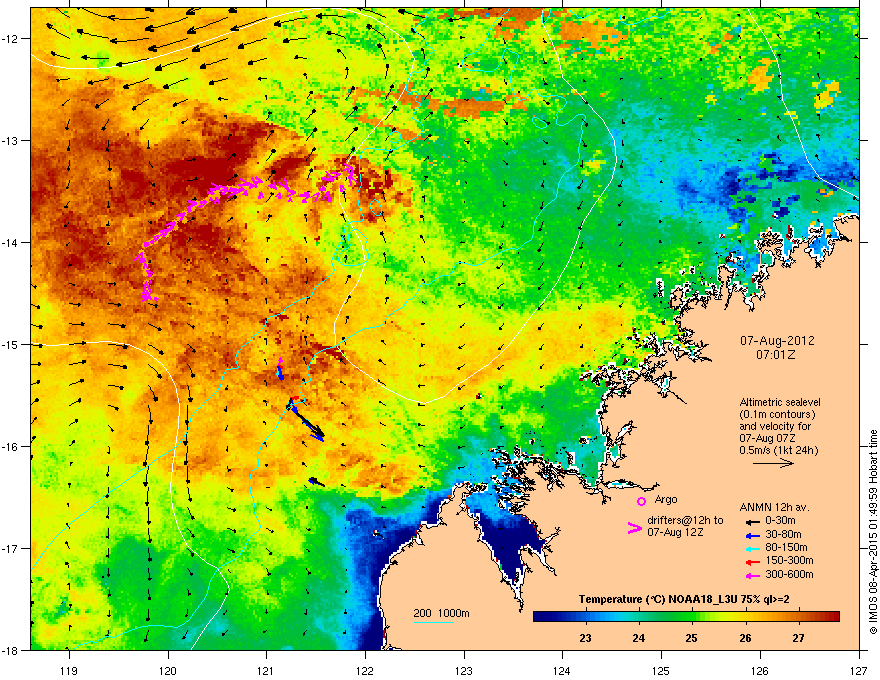Click the '120' longitude axis label
The height and width of the screenshot is (680, 880).
point(168,670)
